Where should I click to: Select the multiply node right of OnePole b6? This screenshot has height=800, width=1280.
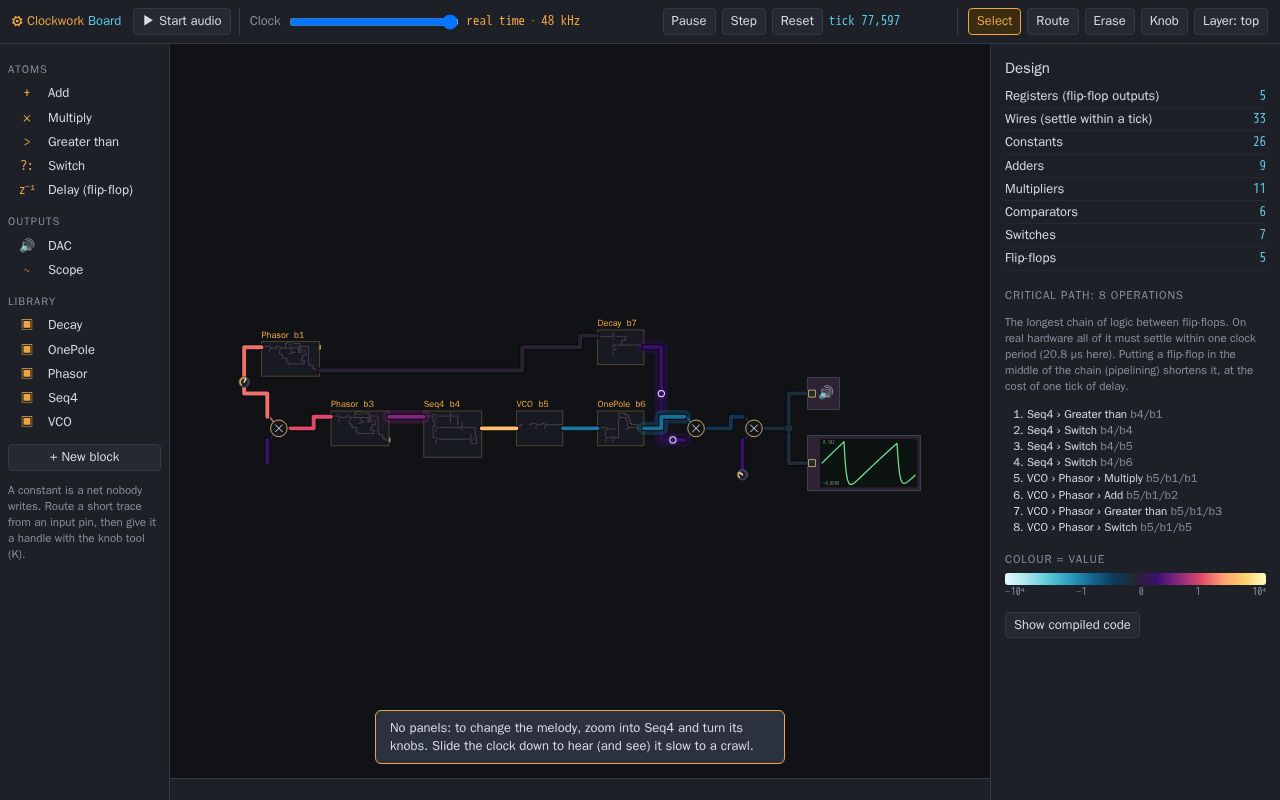[x=696, y=428]
